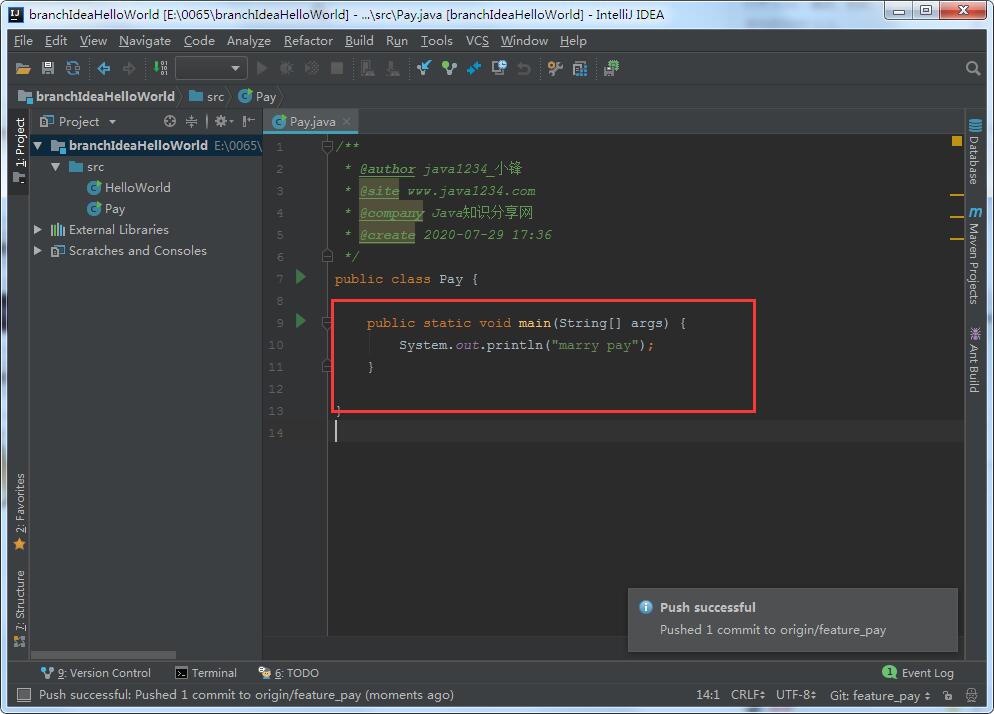
Task: Click src breadcrumb in navigation bar
Action: tap(207, 96)
